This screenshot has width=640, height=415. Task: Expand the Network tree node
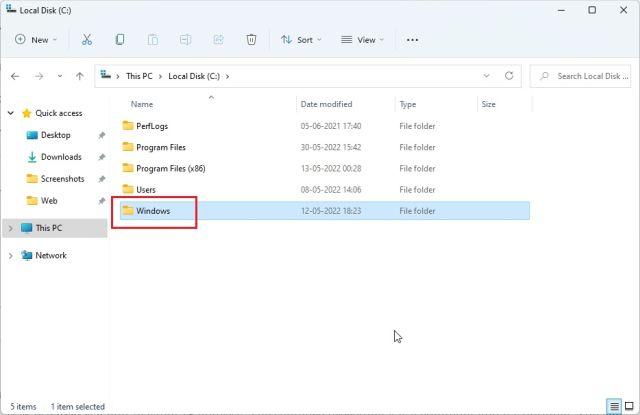pyautogui.click(x=11, y=256)
